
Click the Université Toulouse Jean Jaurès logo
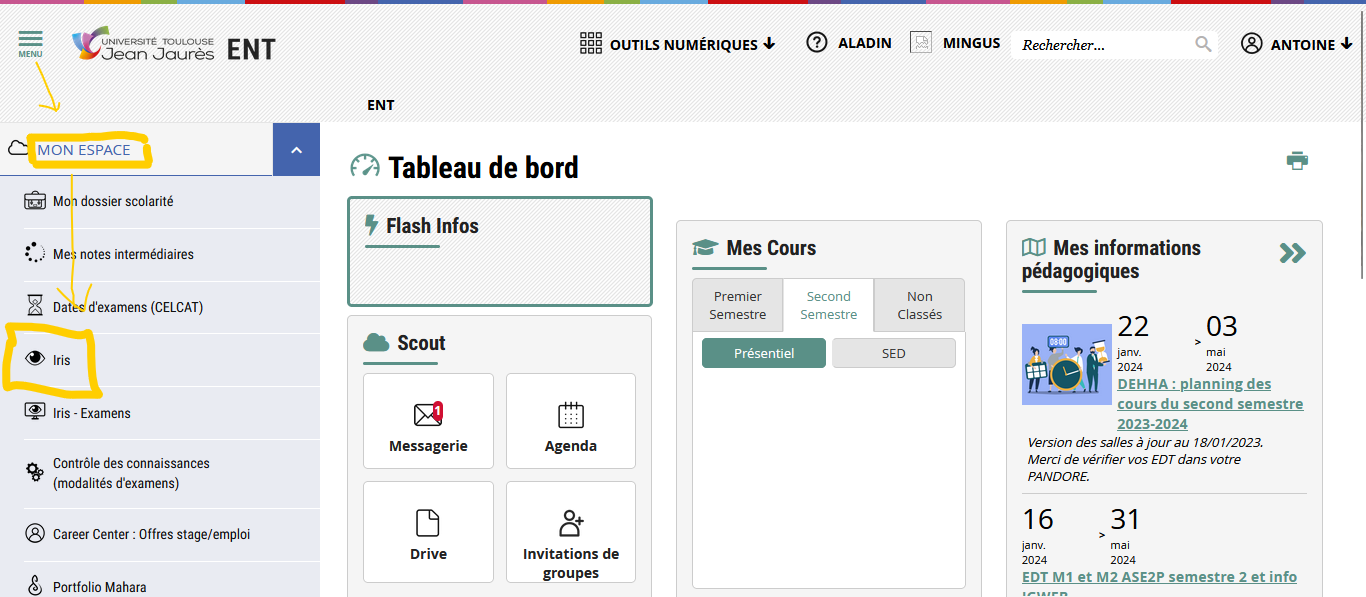coord(143,45)
